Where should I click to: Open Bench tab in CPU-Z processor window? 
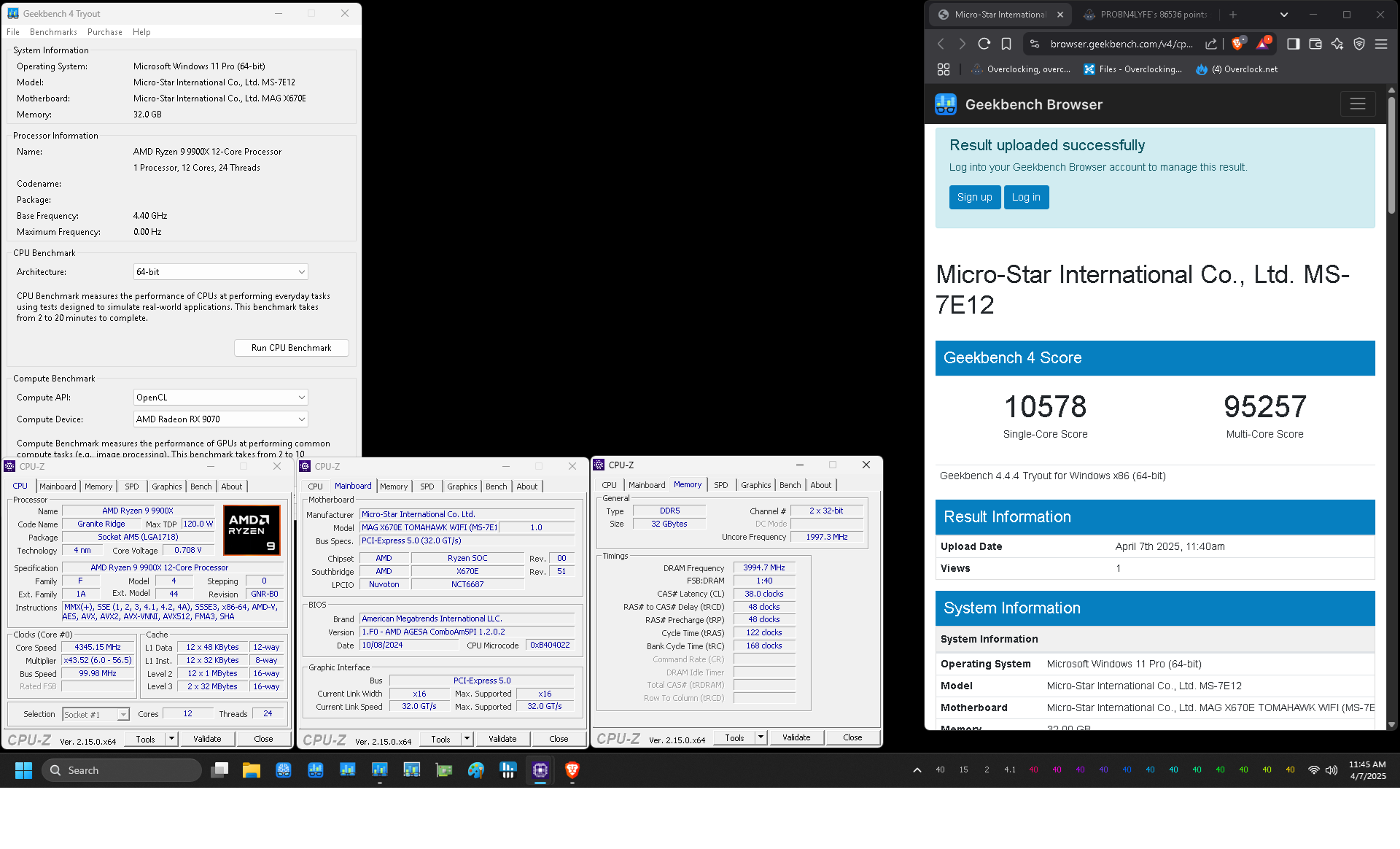(x=201, y=486)
